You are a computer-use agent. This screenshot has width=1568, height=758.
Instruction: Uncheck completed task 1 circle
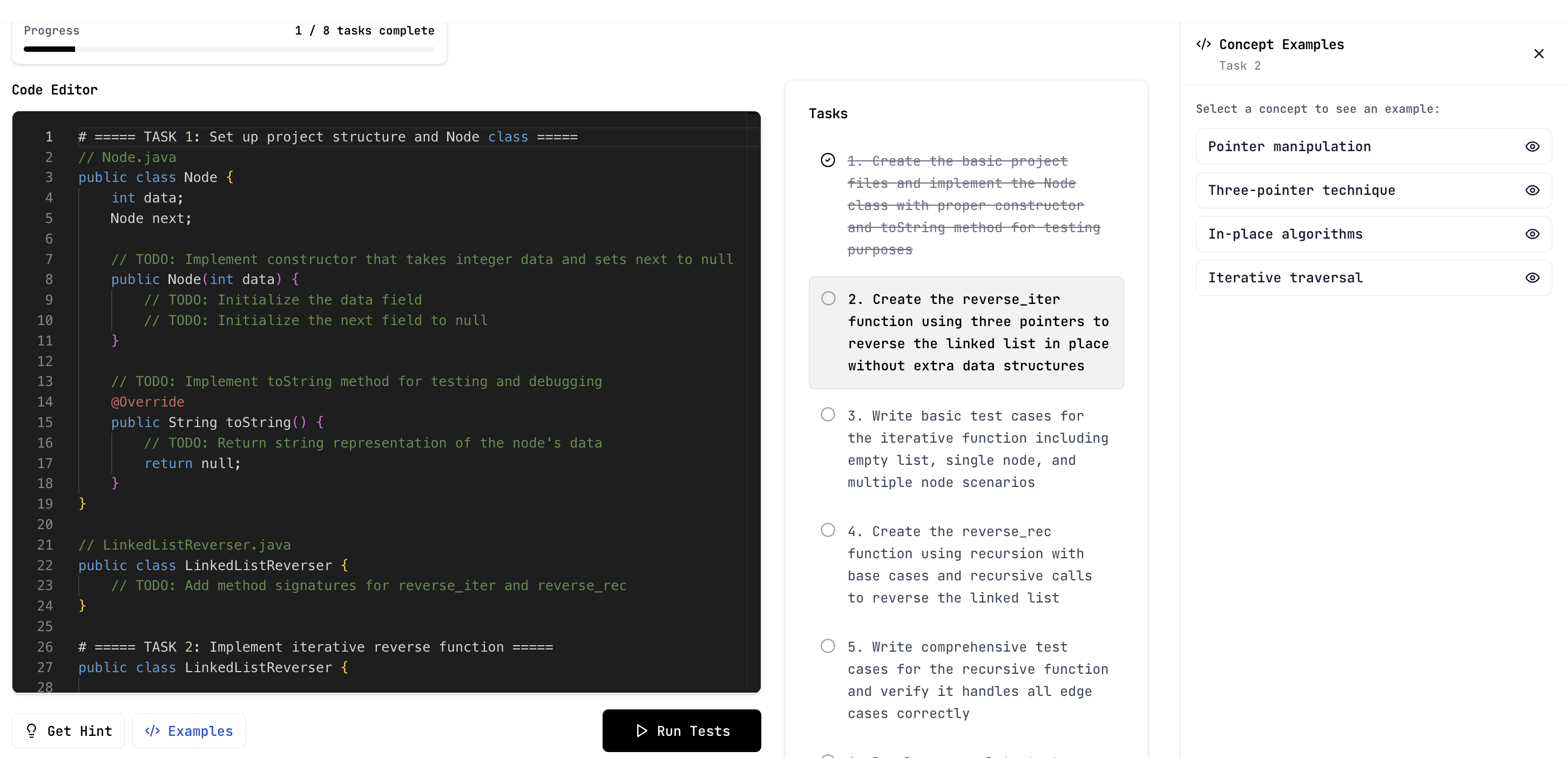coord(828,160)
